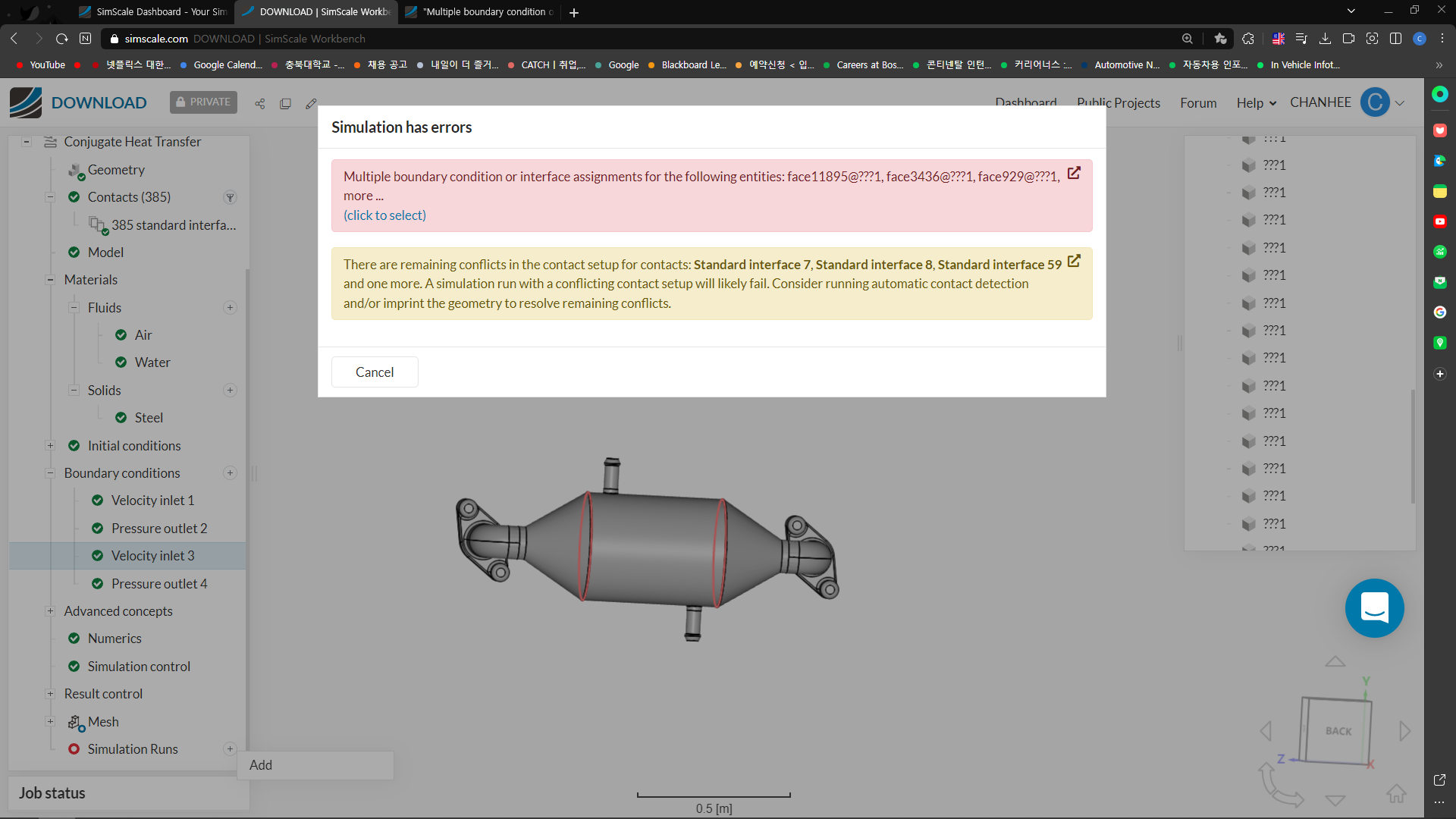
Task: Click the BACK face of orientation cube
Action: 1338,731
